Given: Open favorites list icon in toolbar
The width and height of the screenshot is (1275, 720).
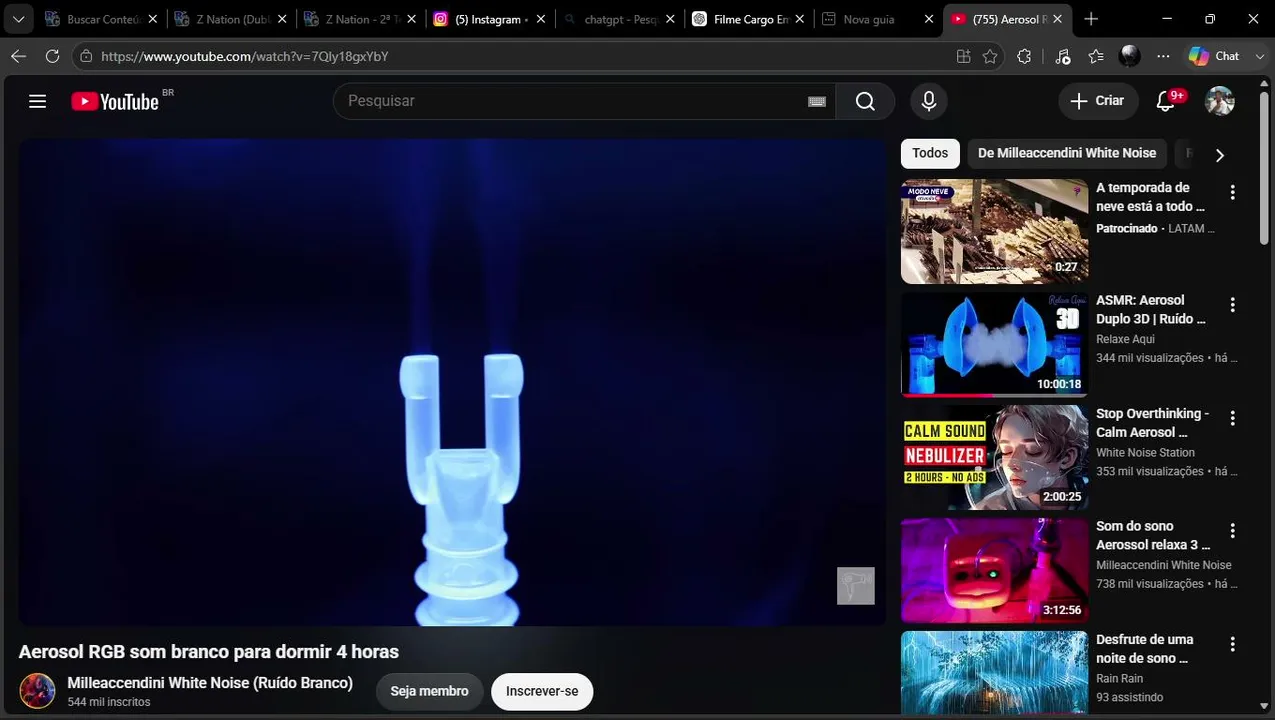Looking at the screenshot, I should tap(1096, 56).
